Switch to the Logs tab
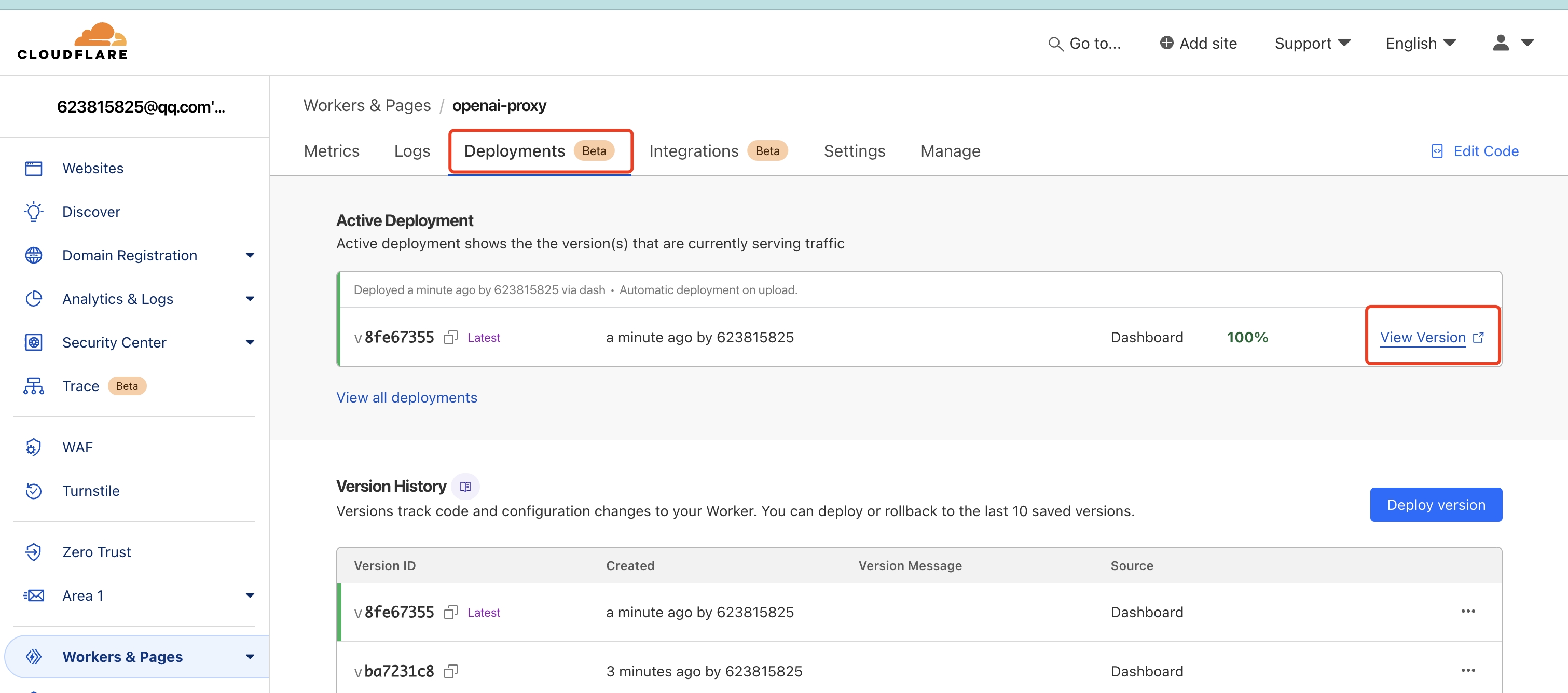This screenshot has height=693, width=1568. pos(412,151)
